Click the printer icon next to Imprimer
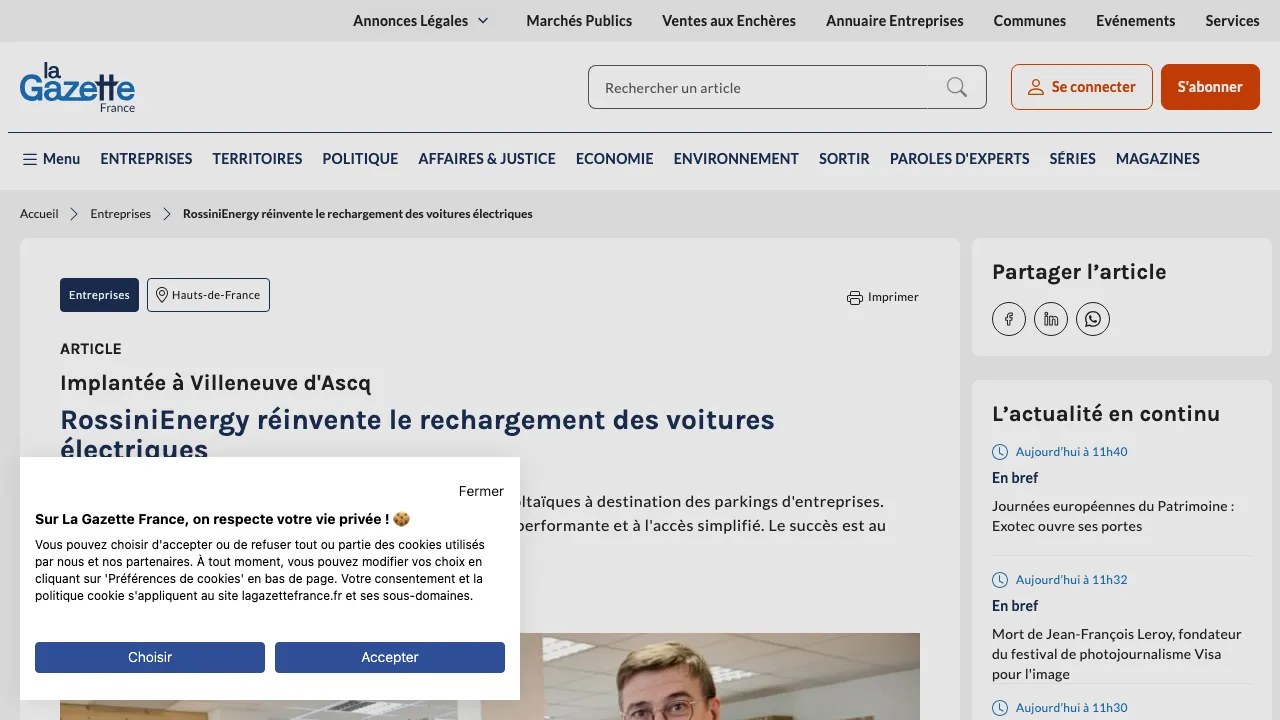 tap(855, 297)
